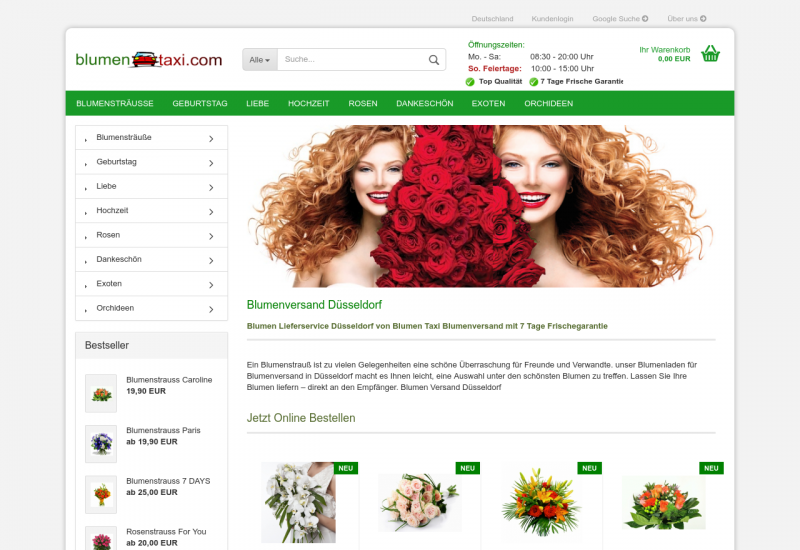Select ROSEN in the green navigation bar

[363, 103]
